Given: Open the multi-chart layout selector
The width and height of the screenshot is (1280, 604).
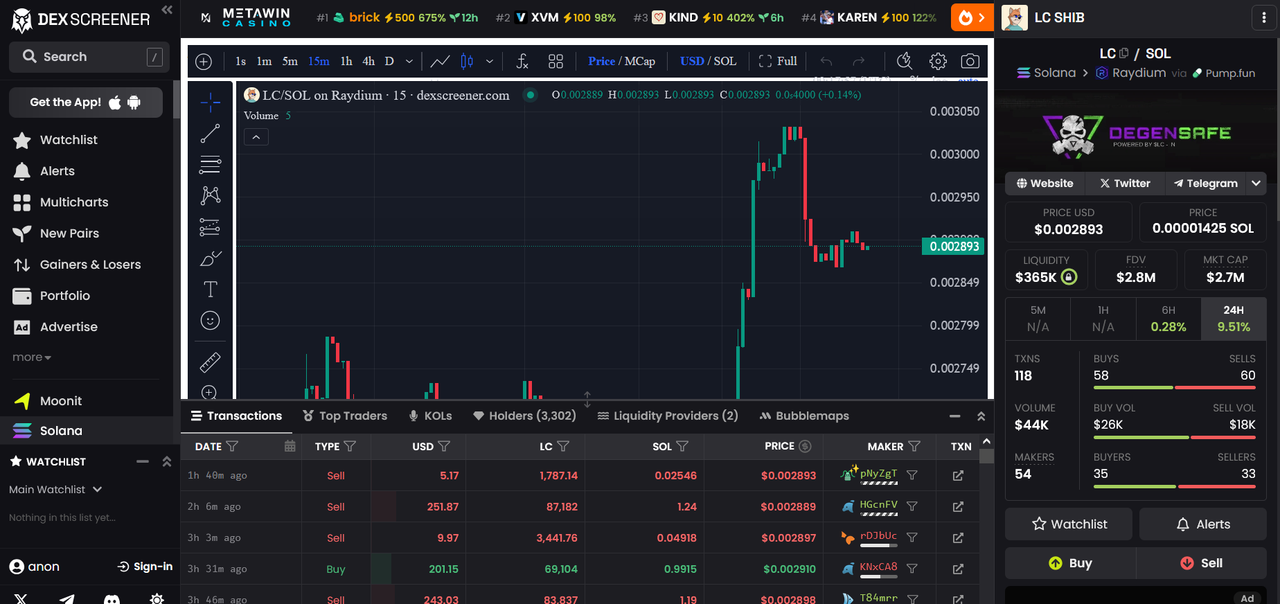Looking at the screenshot, I should pos(556,61).
